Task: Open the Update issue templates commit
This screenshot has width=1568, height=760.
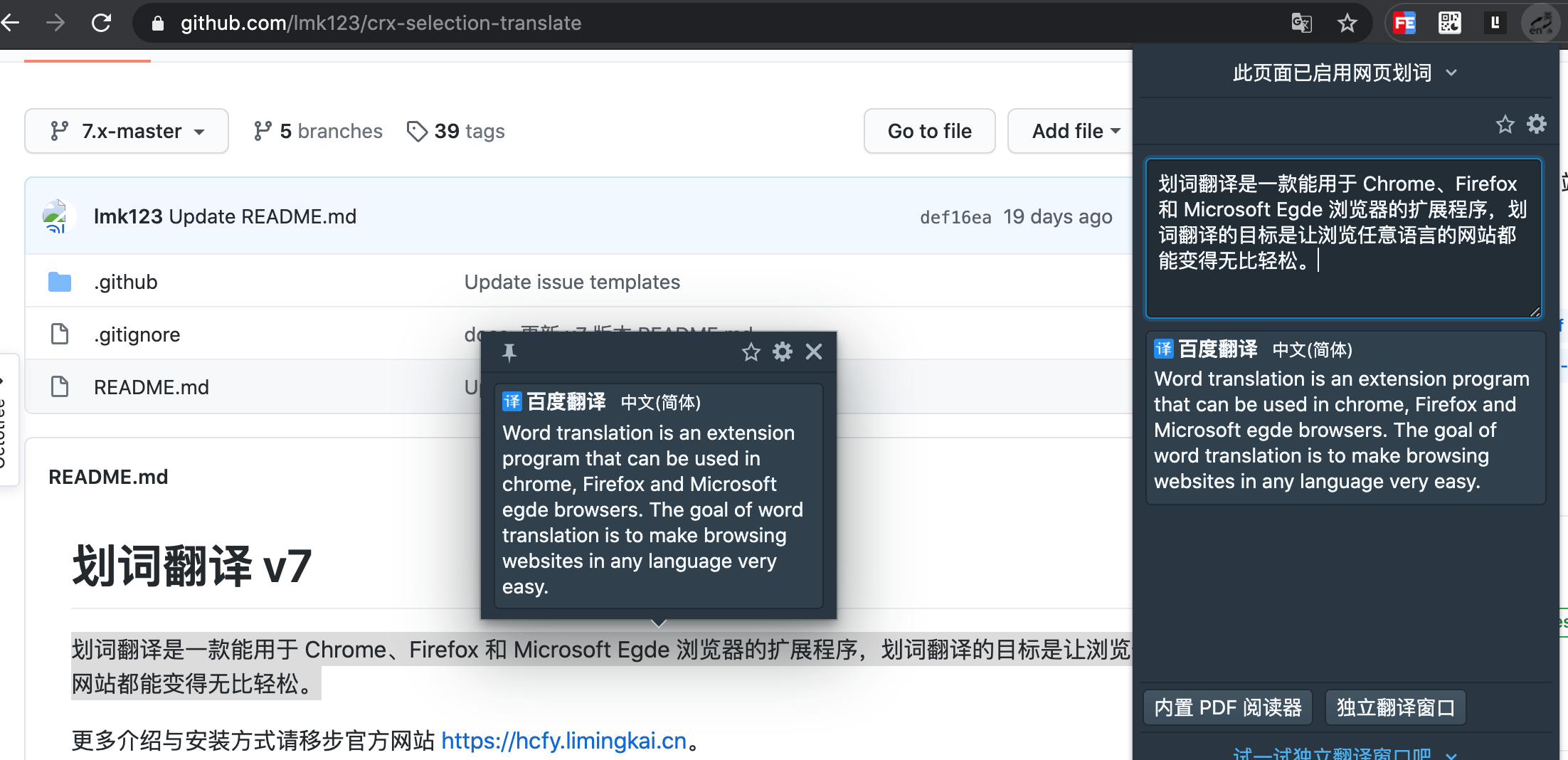Action: click(x=572, y=282)
